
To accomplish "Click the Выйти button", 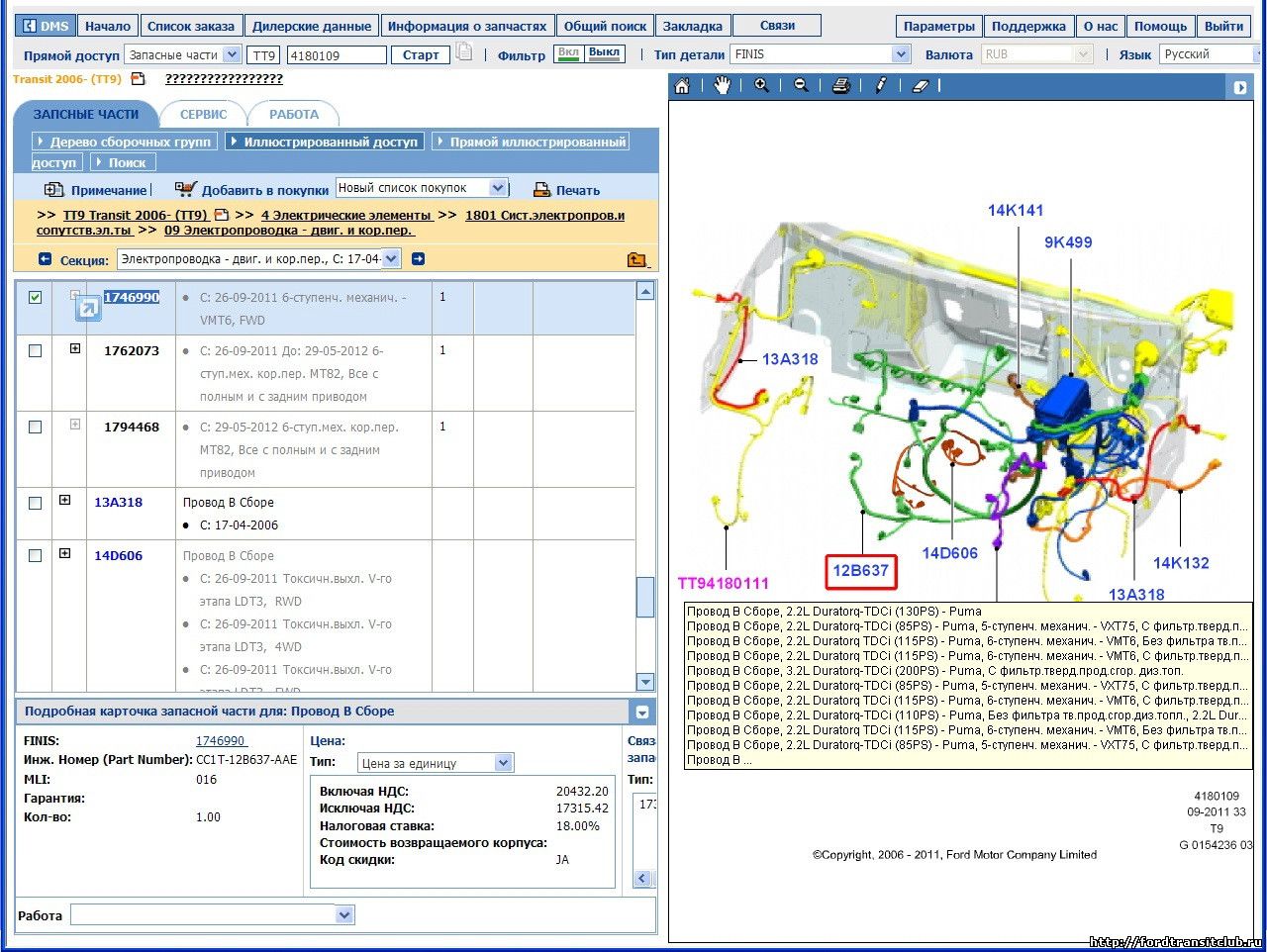I will [1224, 26].
